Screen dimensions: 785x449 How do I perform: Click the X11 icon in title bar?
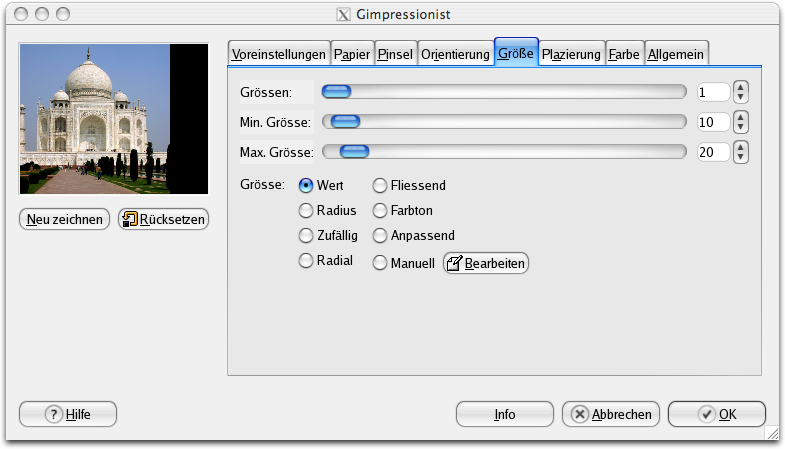pyautogui.click(x=343, y=15)
